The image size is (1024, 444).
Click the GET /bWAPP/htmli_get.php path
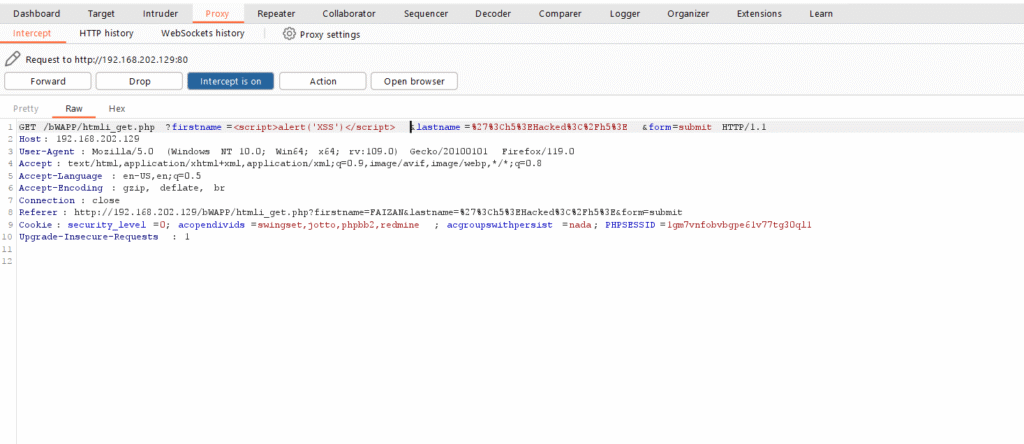87,127
